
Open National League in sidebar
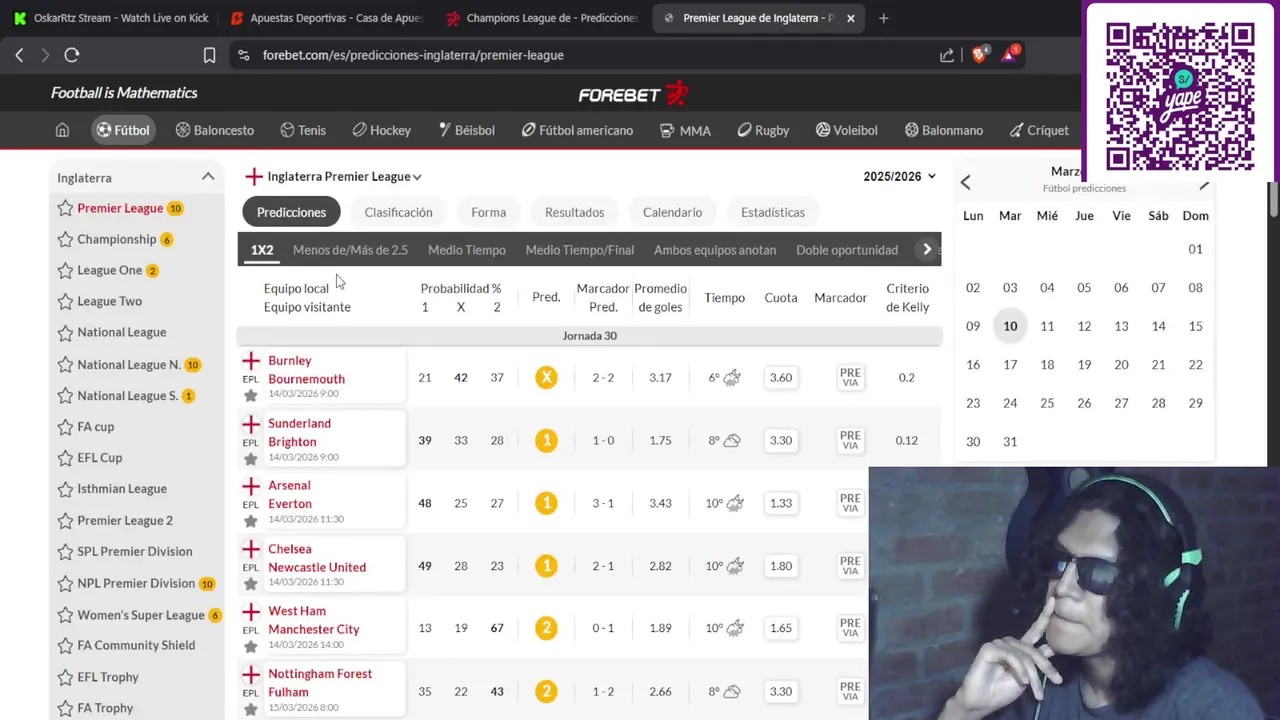click(122, 332)
